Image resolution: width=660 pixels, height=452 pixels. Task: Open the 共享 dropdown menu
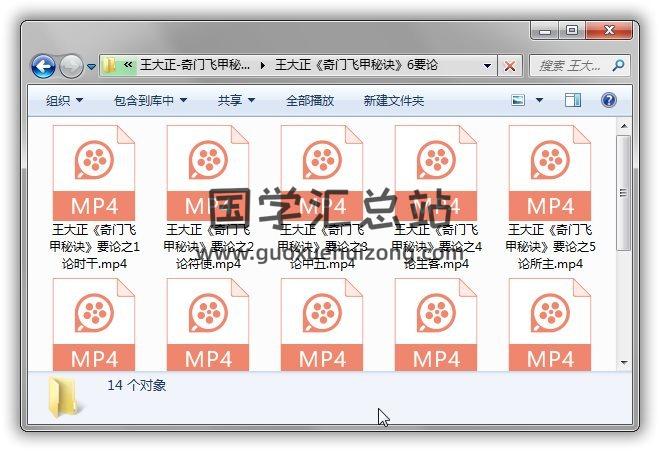(236, 101)
